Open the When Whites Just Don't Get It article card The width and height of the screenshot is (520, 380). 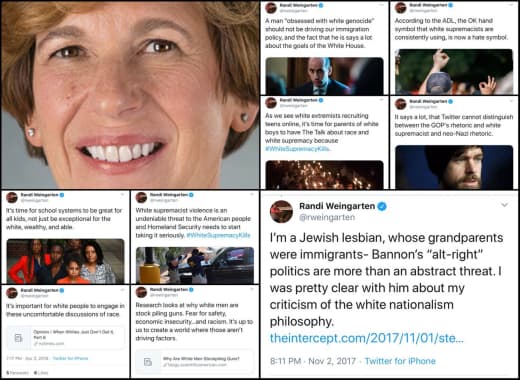point(66,337)
